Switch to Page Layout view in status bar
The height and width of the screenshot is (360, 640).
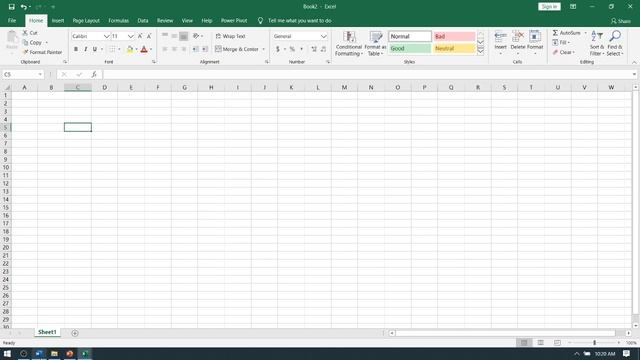(540, 343)
